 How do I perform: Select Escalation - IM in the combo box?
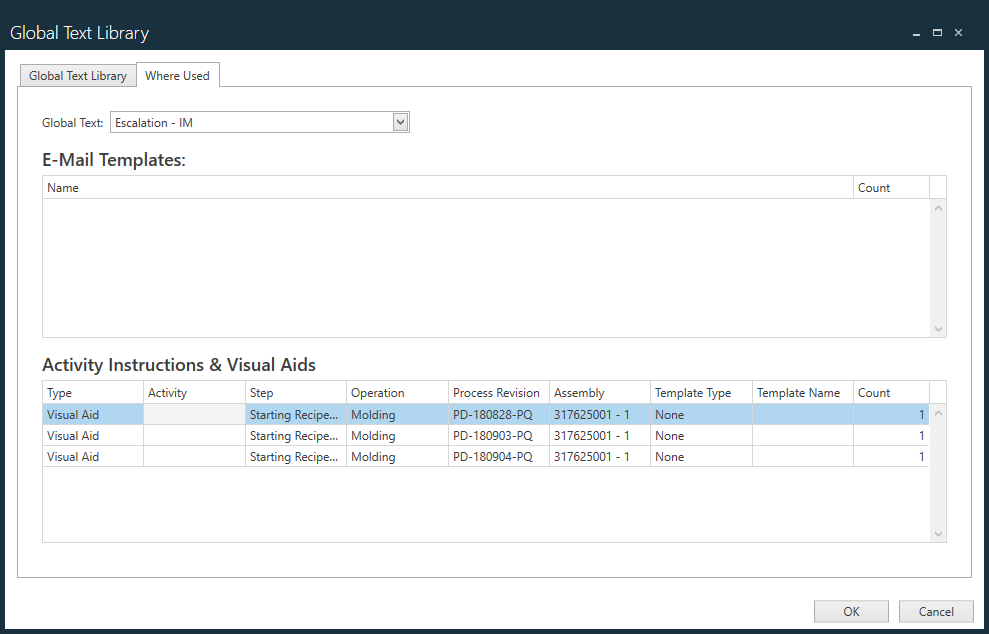pyautogui.click(x=250, y=122)
